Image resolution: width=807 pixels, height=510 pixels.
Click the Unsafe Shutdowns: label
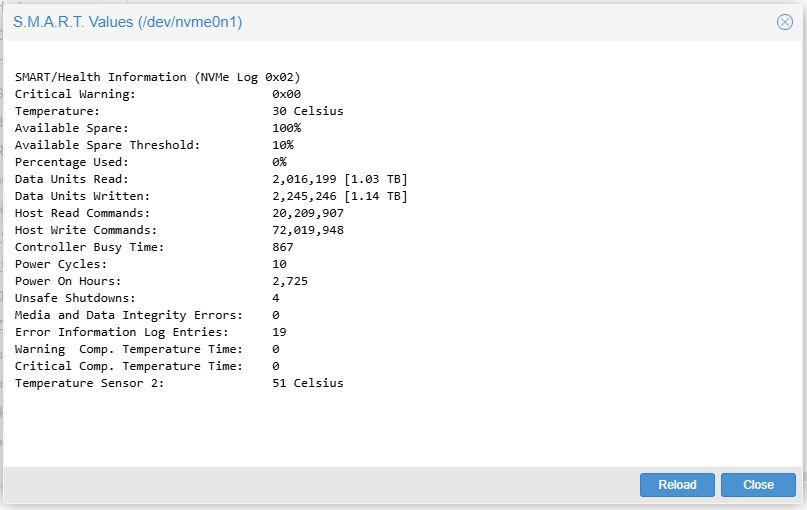75,298
